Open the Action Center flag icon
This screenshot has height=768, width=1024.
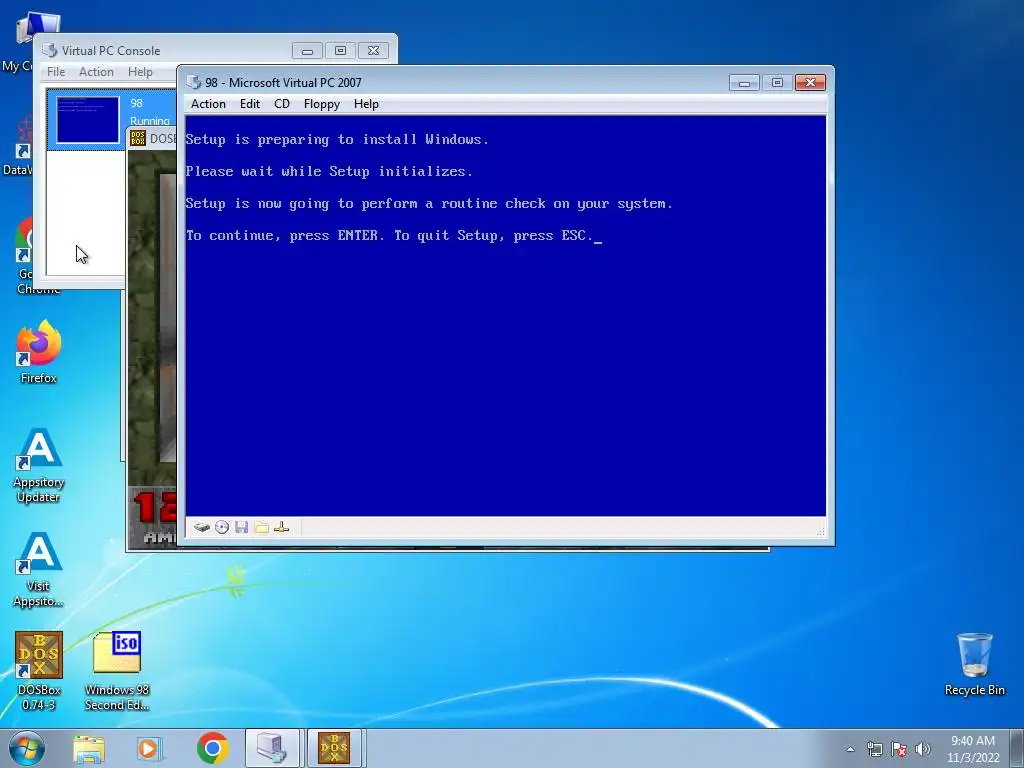pyautogui.click(x=899, y=749)
